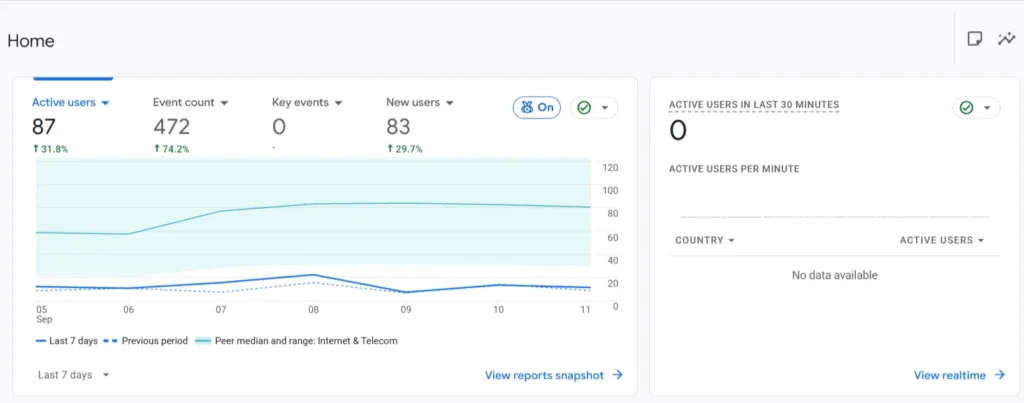Click green check icon in overview card
This screenshot has width=1024, height=403.
[584, 108]
